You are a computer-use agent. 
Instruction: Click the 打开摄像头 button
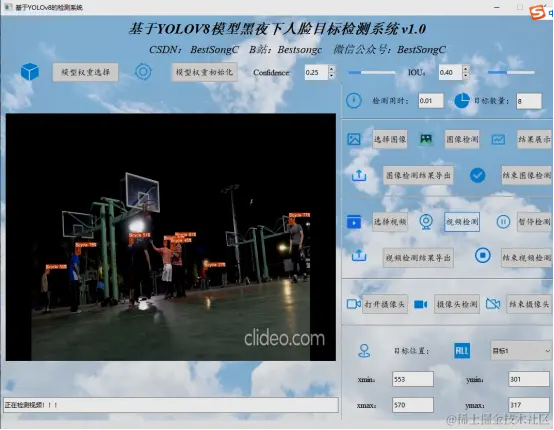point(385,304)
